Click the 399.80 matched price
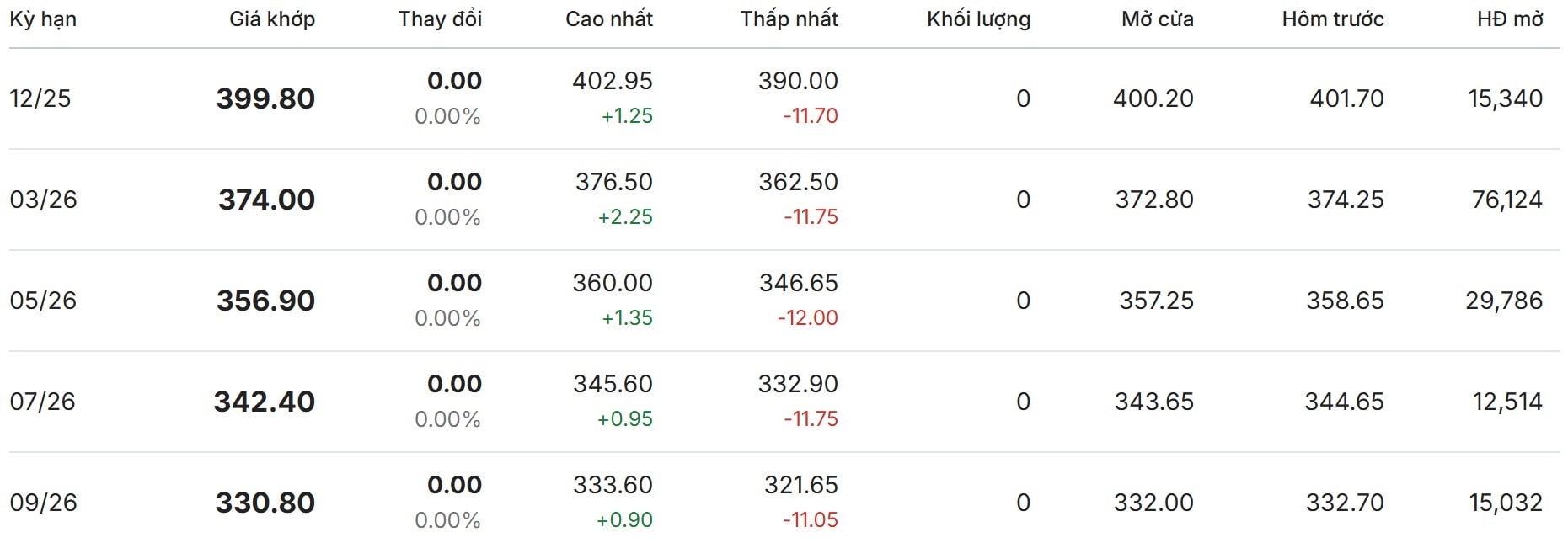 [265, 98]
